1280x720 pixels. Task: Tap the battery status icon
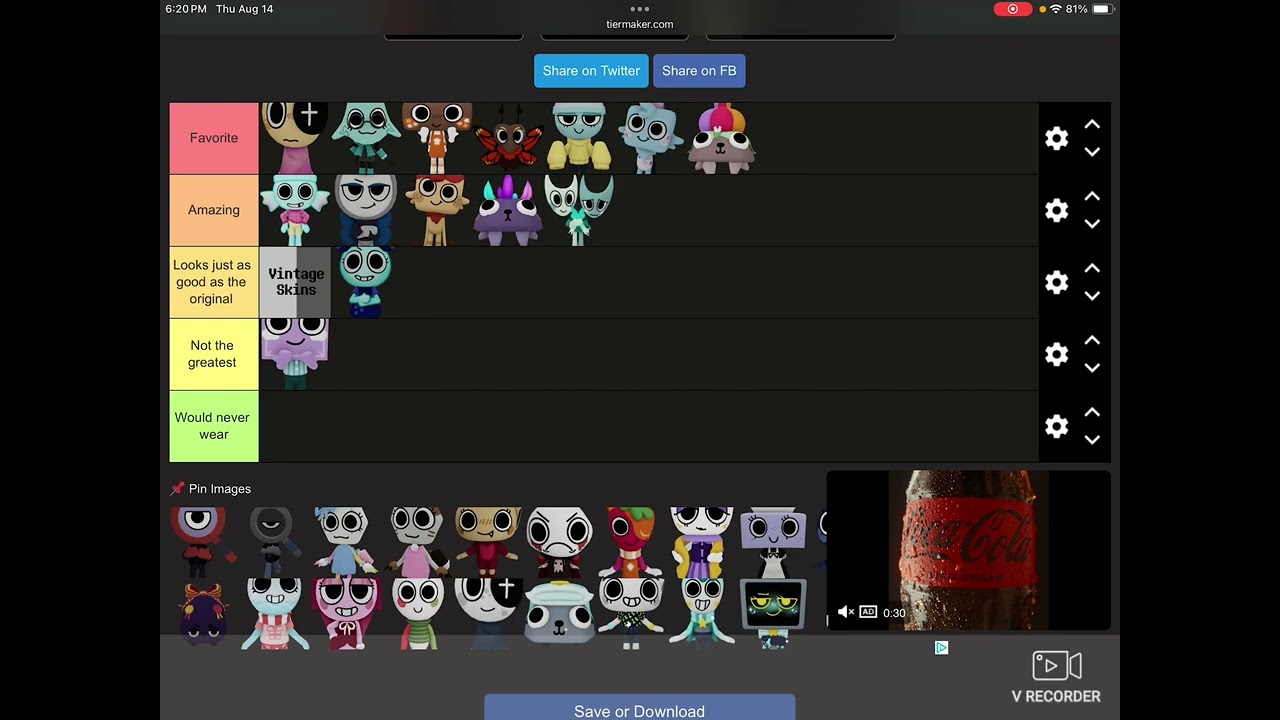click(1102, 9)
